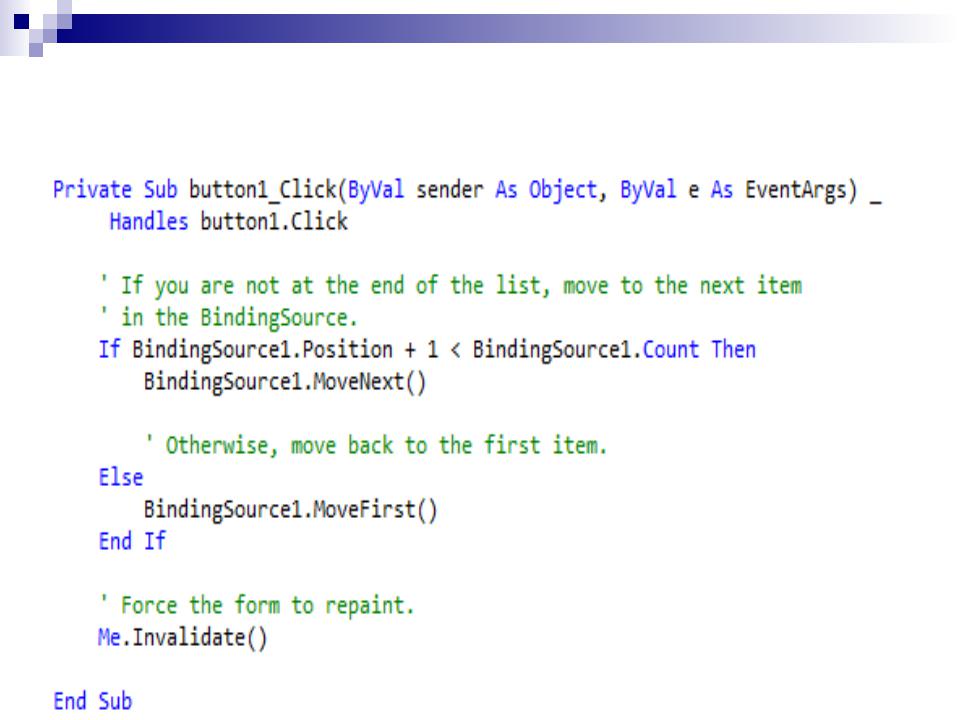Click the line "BindingSource1.MoveFirst()"

(290, 510)
